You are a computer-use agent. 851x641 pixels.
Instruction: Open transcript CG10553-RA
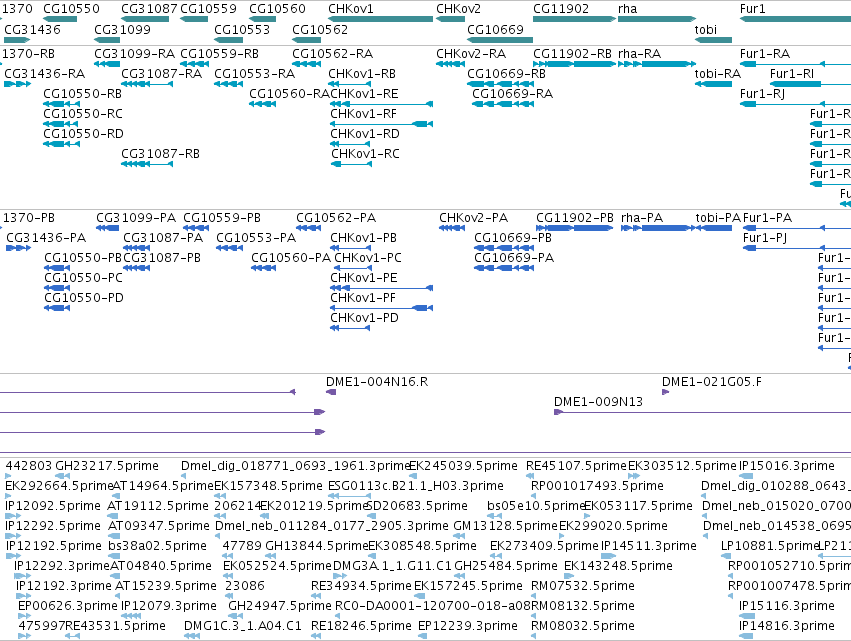(x=255, y=73)
